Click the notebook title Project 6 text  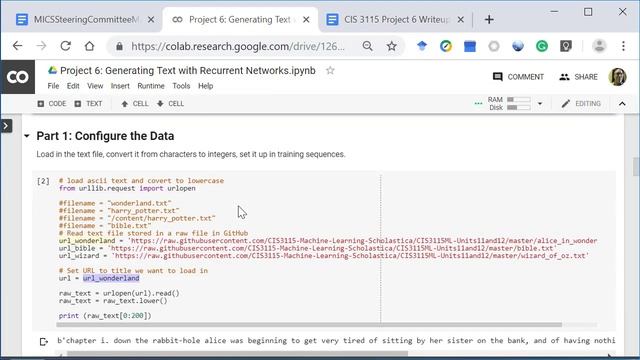coord(188,71)
